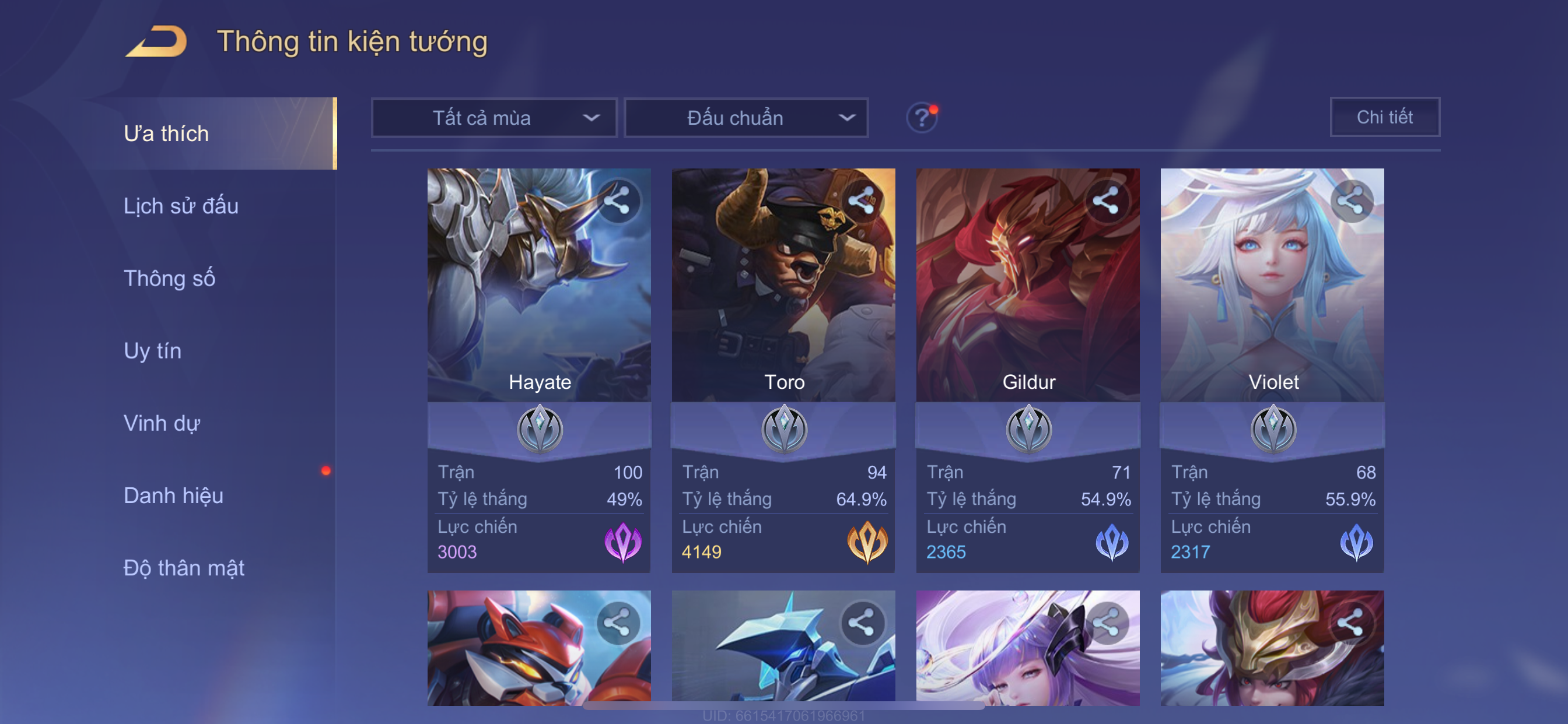Switch to the Thông số tab
The width and height of the screenshot is (1568, 724).
click(169, 278)
